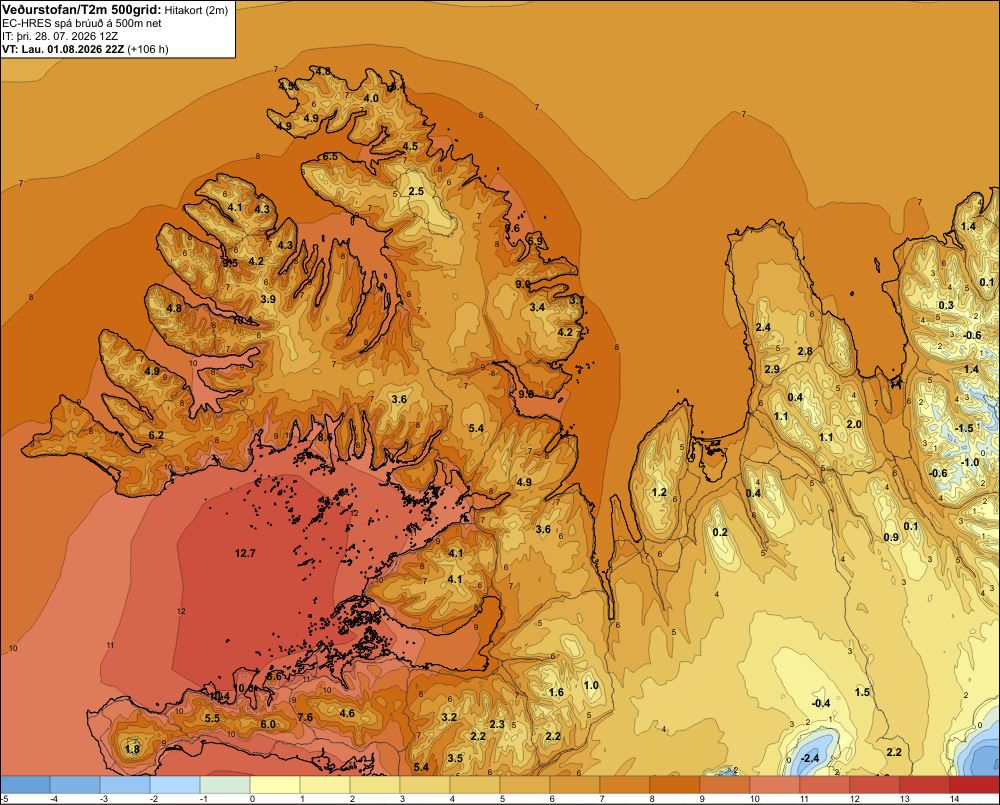Click the '3.2' temperature value
The width and height of the screenshot is (1000, 805).
point(449,717)
